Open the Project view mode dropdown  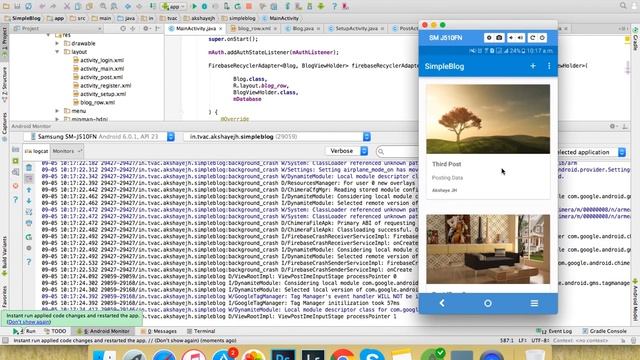[x=58, y=29]
